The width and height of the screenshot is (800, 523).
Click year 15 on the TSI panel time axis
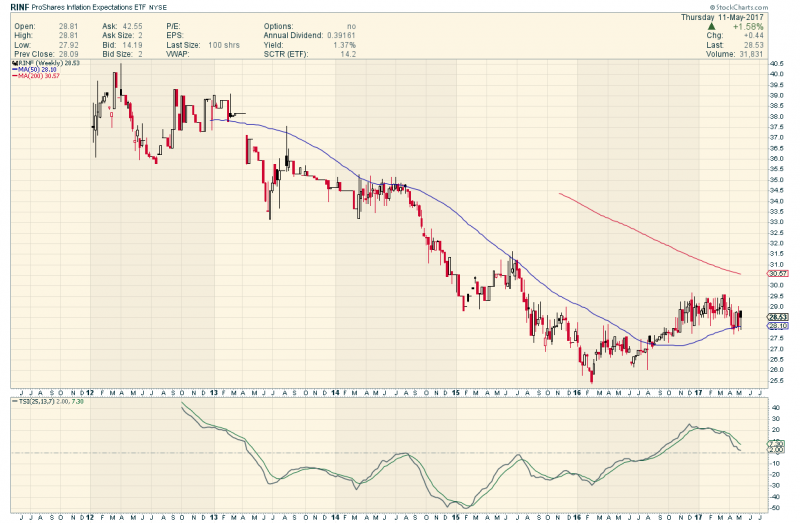click(456, 517)
